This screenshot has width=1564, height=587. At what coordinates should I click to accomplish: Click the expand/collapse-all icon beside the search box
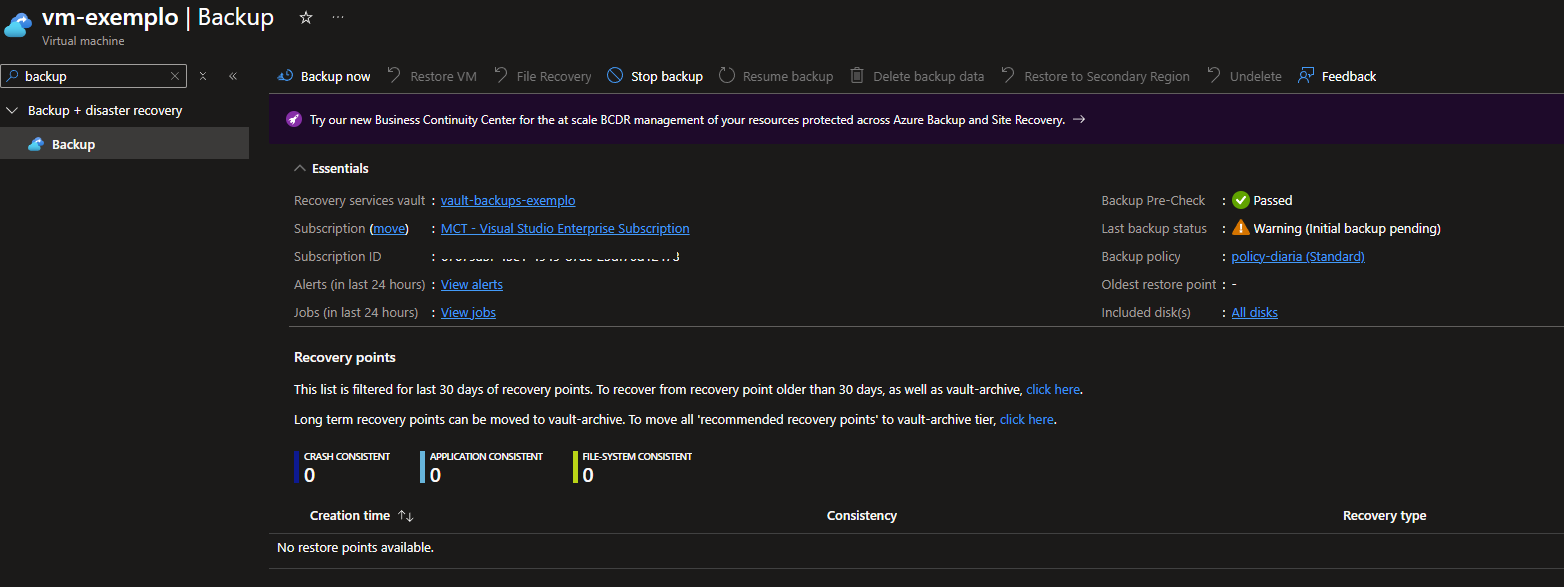coord(203,76)
